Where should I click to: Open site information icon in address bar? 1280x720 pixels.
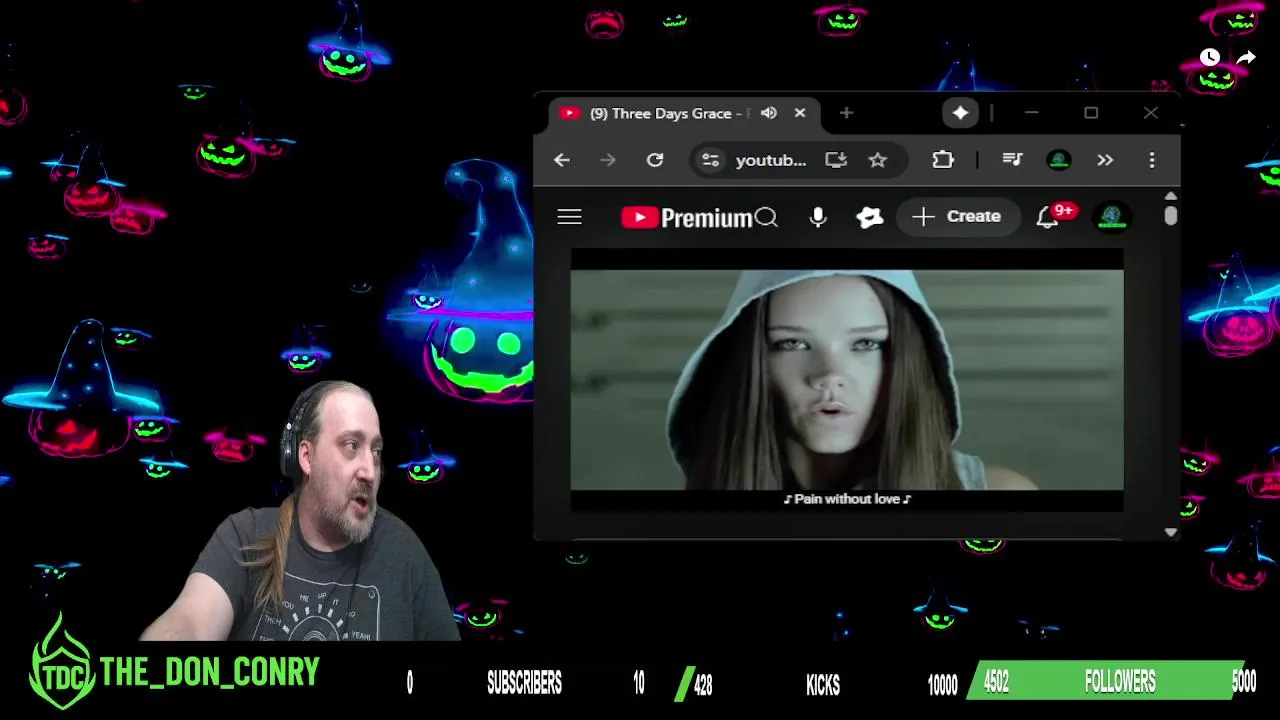coord(710,160)
